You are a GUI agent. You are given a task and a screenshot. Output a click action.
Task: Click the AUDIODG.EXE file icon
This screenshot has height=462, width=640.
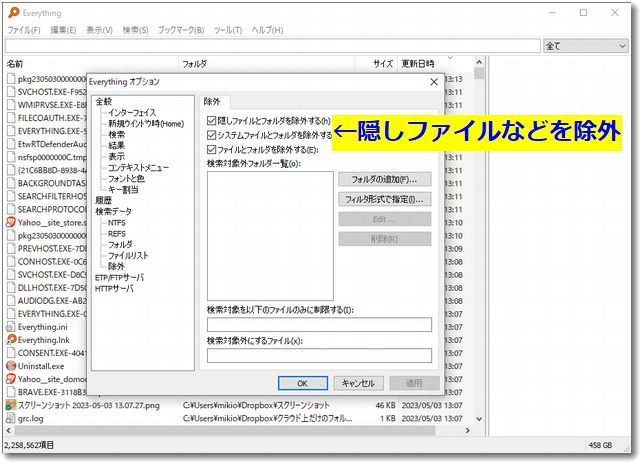pos(11,301)
